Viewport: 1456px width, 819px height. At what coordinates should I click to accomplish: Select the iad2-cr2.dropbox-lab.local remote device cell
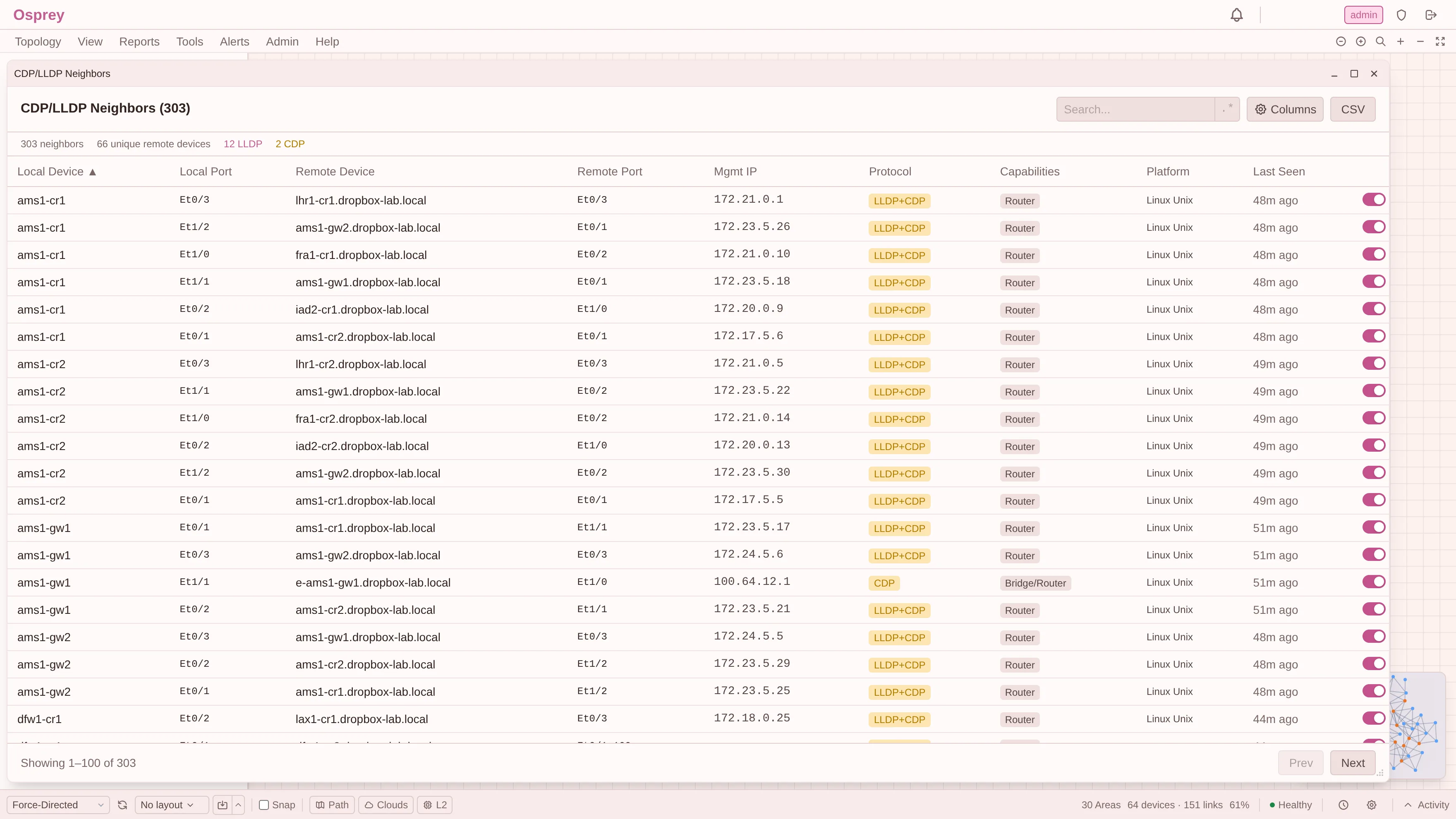point(362,447)
